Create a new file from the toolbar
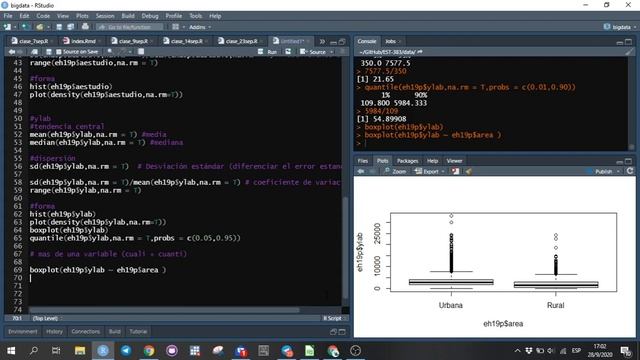The height and width of the screenshot is (360, 640). click(7, 27)
